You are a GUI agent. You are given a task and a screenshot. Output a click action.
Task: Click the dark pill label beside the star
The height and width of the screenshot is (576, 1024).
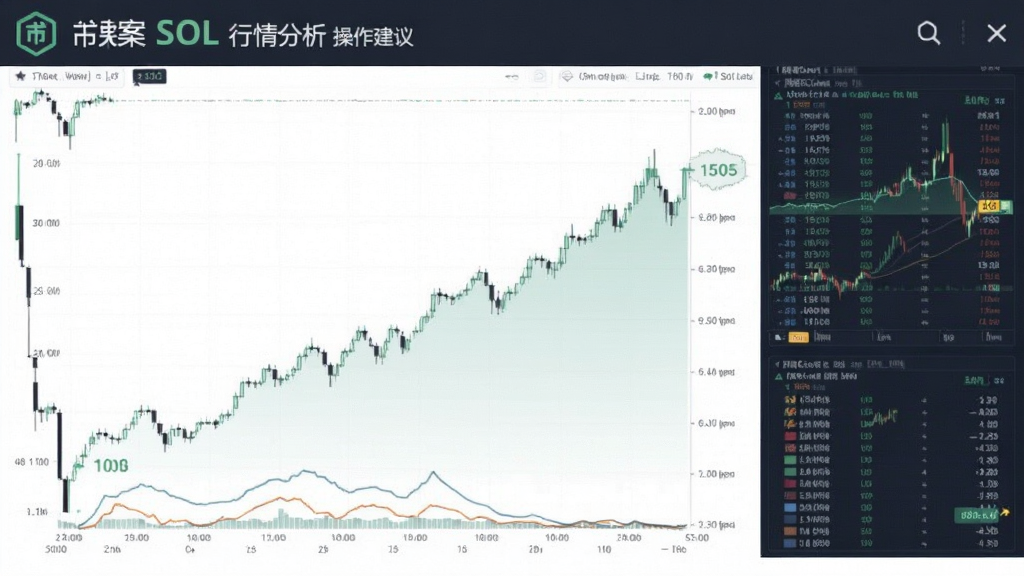click(149, 76)
